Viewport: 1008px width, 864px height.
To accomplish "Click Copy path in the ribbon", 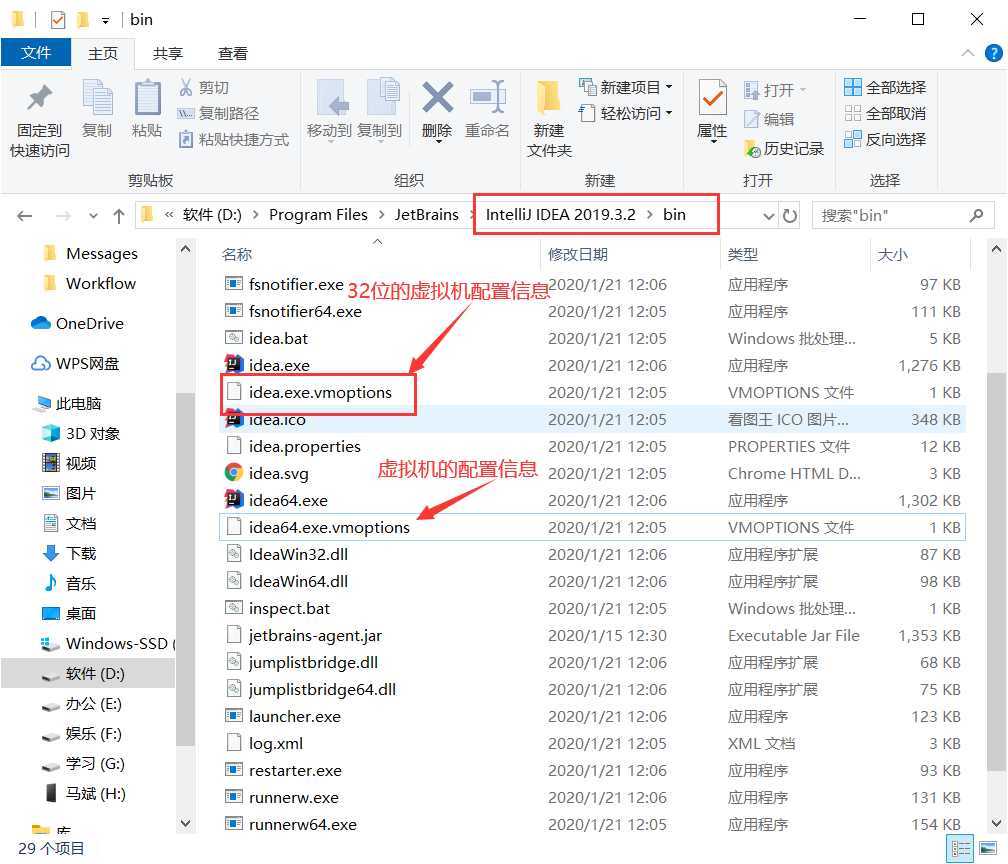I will 219,114.
